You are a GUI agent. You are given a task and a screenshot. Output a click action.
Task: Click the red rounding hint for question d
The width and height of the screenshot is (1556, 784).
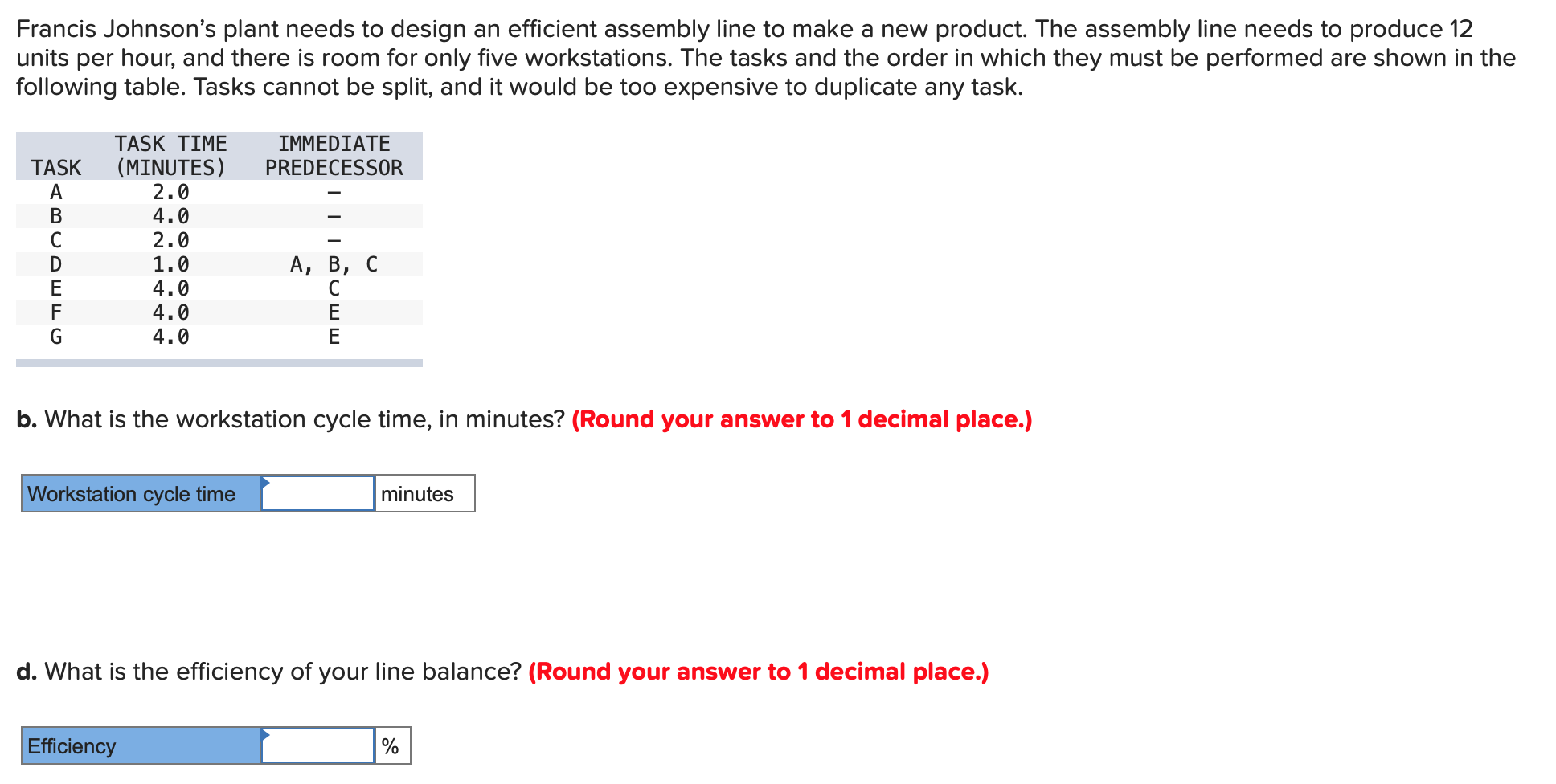[x=758, y=672]
